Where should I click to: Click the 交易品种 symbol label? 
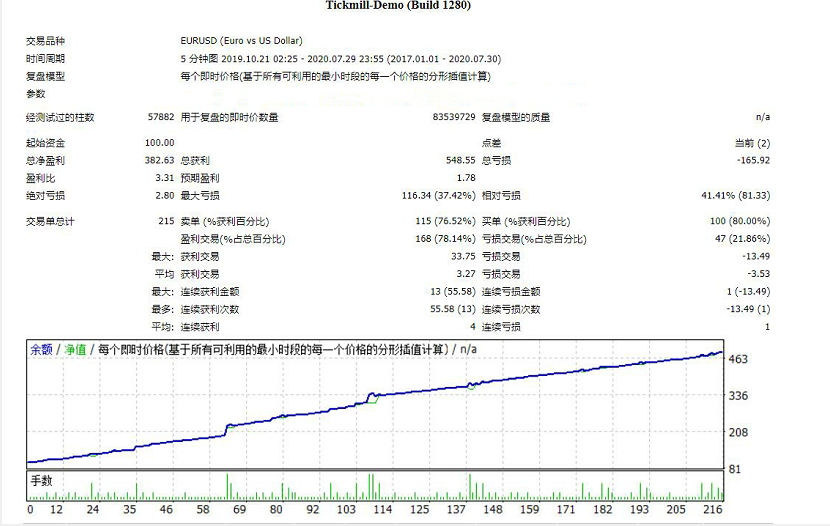click(46, 41)
